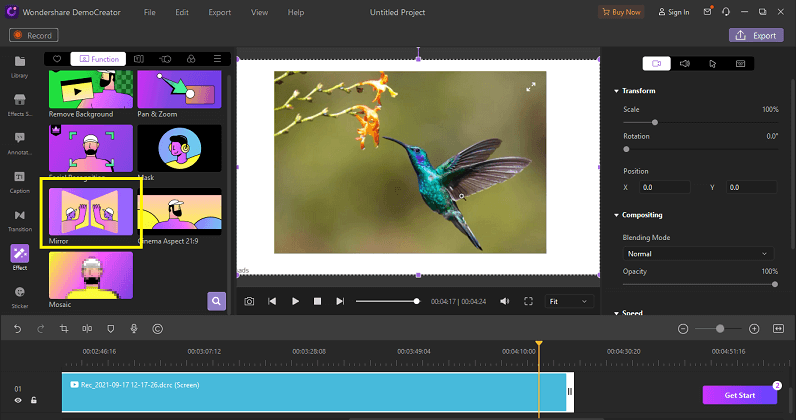Image resolution: width=800 pixels, height=420 pixels.
Task: Toggle track 01 lock
Action: click(x=34, y=401)
